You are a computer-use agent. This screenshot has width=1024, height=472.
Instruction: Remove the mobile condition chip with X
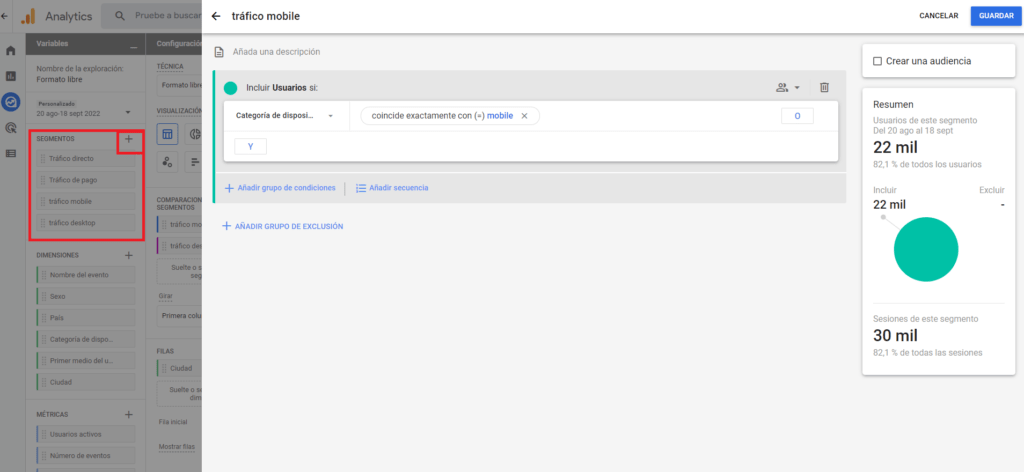(x=524, y=116)
